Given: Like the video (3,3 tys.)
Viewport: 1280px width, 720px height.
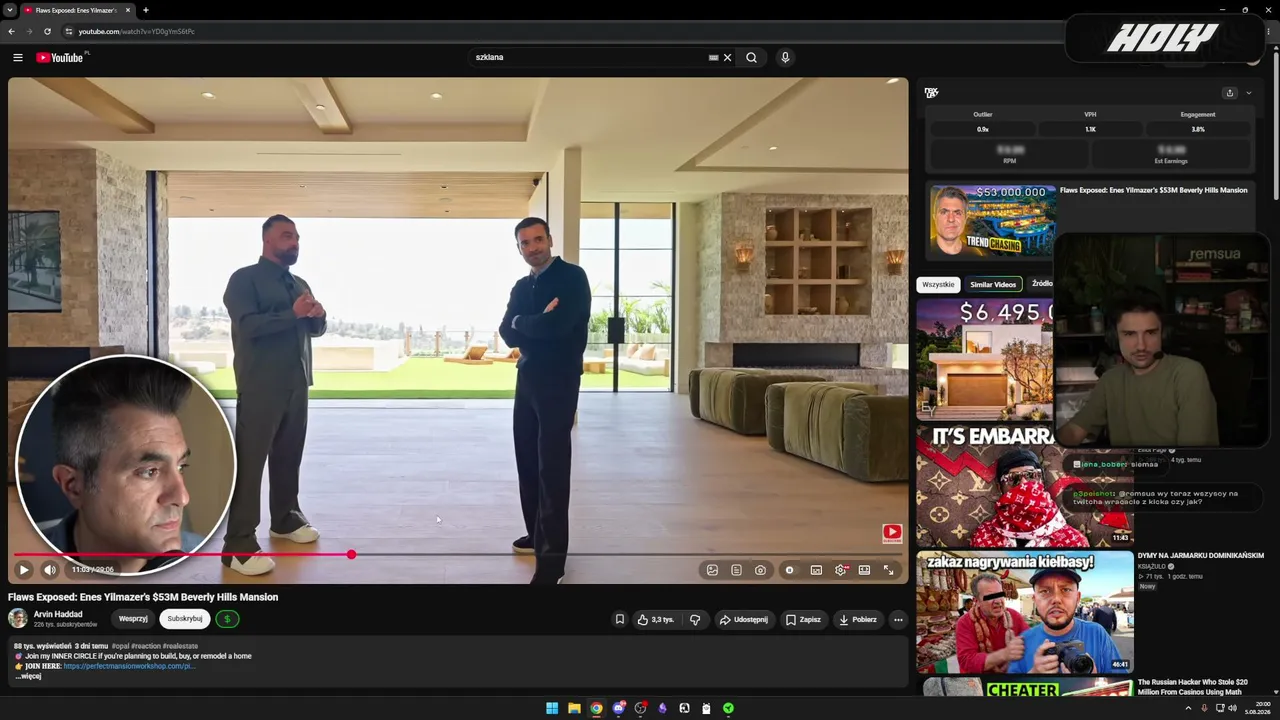Looking at the screenshot, I should (655, 619).
